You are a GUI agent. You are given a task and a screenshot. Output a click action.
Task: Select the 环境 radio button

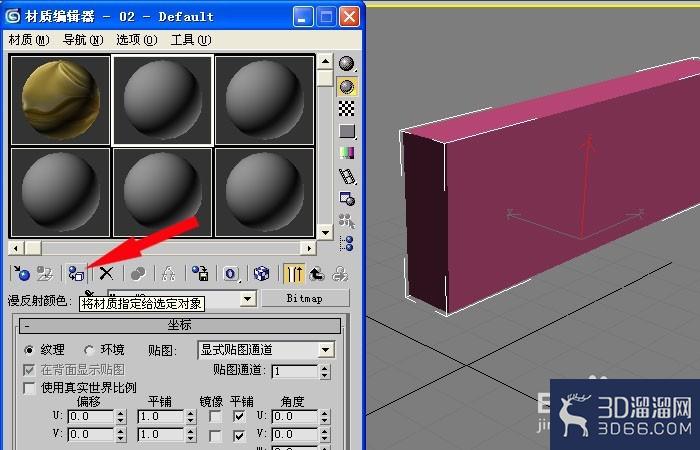(x=89, y=350)
